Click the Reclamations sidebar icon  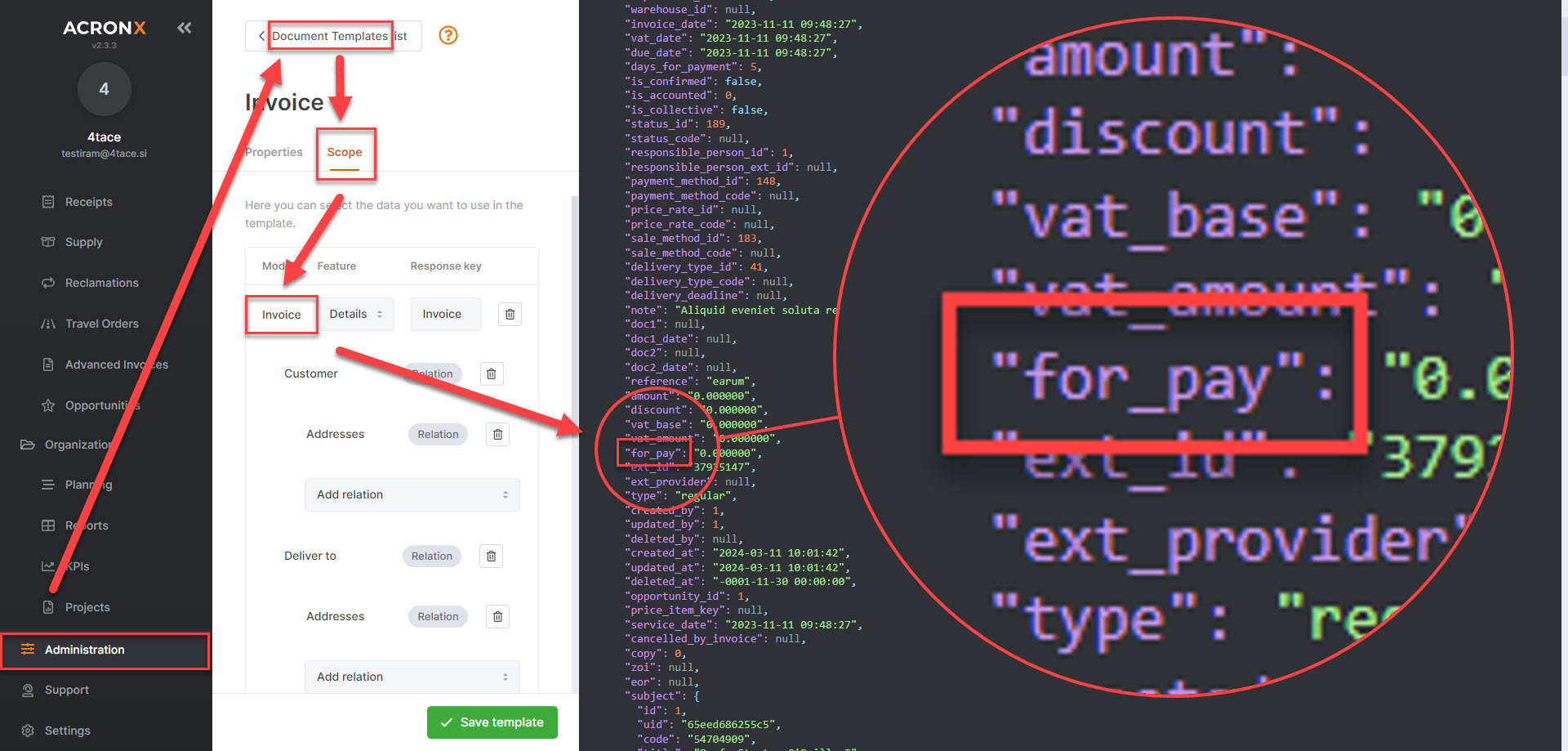coord(48,283)
